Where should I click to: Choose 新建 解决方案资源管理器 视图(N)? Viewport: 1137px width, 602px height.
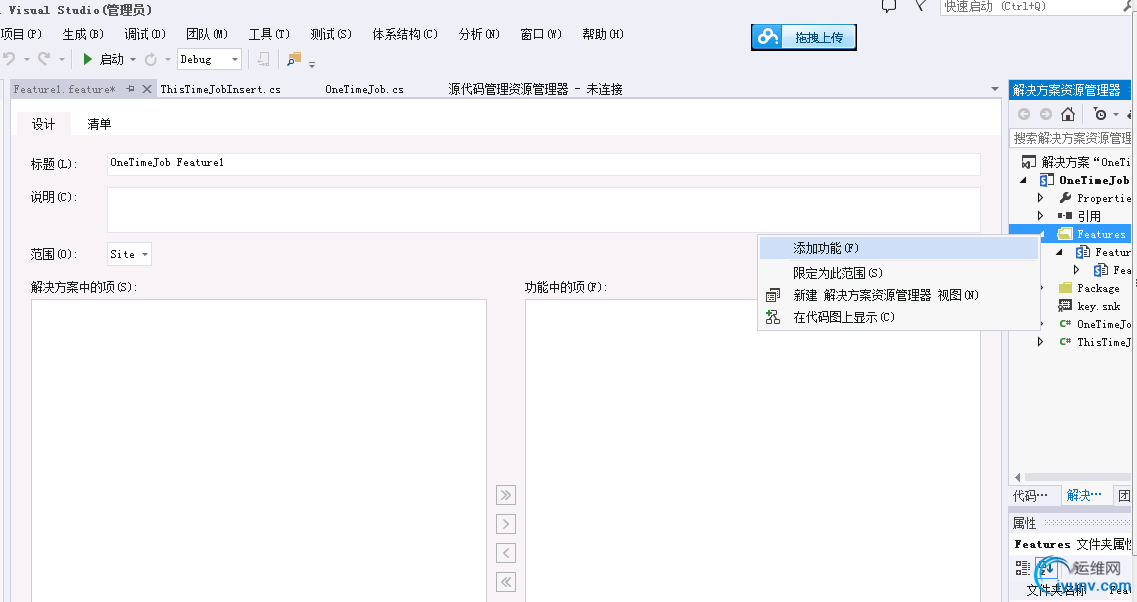[x=898, y=295]
